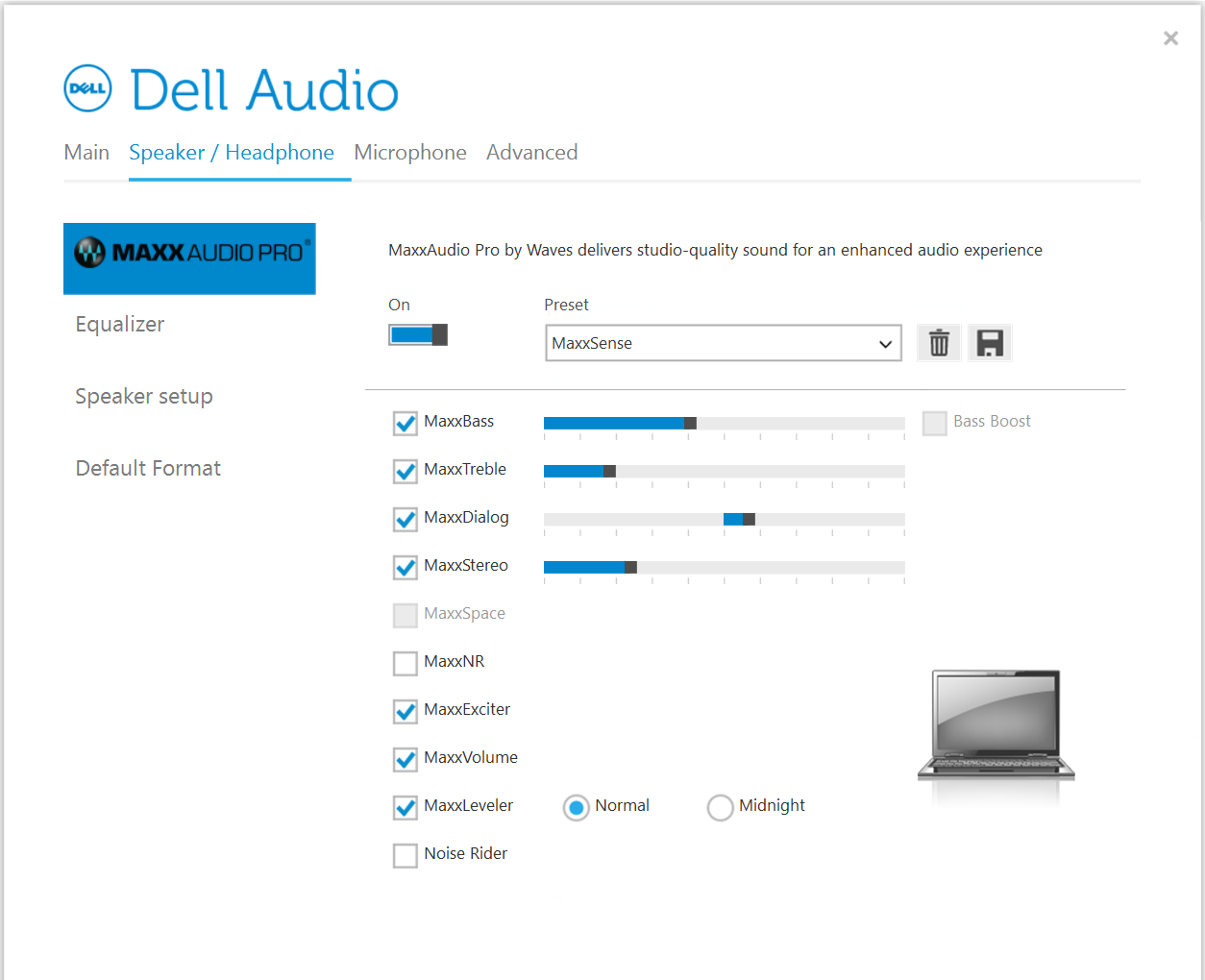Uncheck the MaxxDialog checkbox
The image size is (1205, 980).
click(x=406, y=519)
